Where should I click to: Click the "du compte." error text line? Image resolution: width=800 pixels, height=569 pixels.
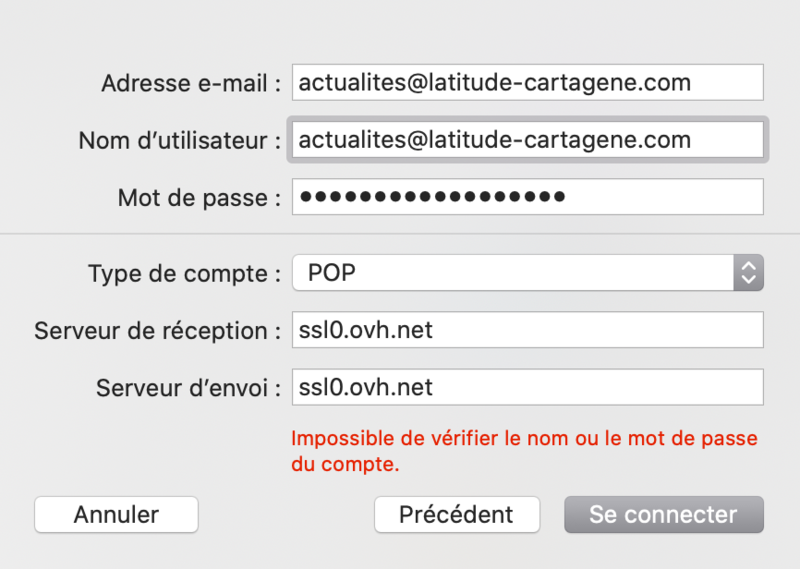coord(345,464)
